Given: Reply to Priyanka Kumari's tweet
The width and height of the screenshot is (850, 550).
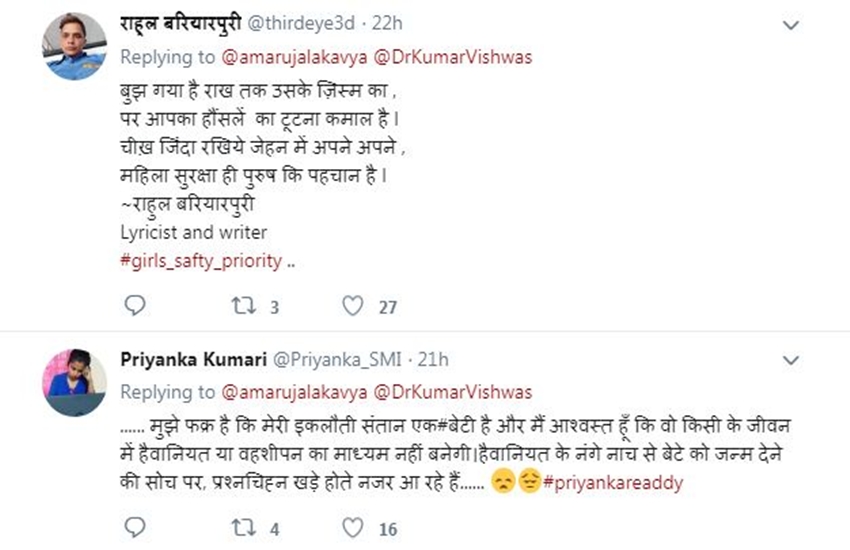Looking at the screenshot, I should point(137,527).
